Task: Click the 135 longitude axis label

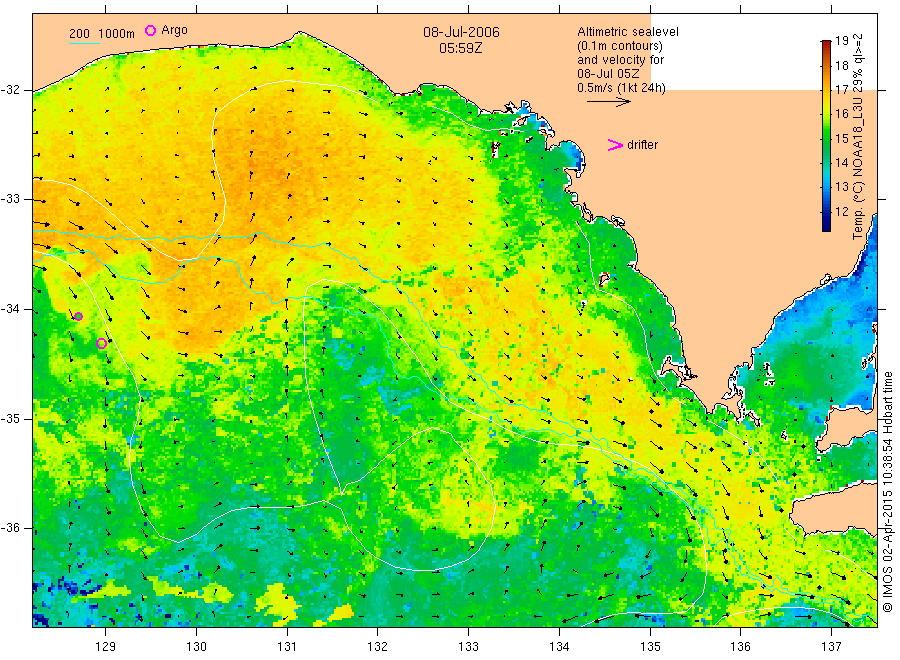Action: pyautogui.click(x=650, y=647)
